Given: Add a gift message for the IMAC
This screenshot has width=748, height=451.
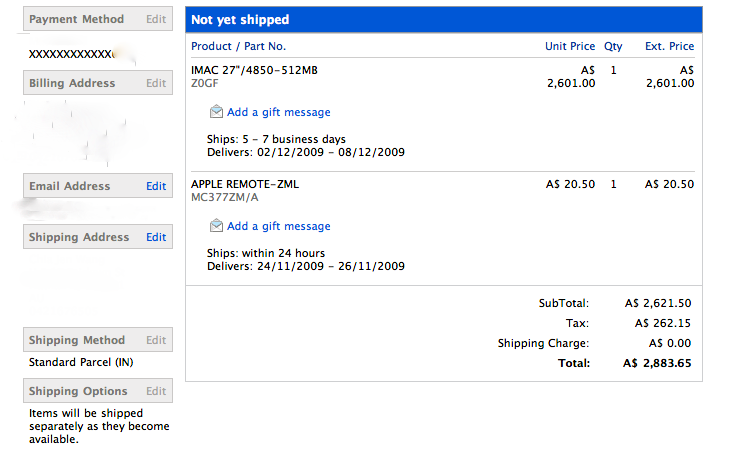Looking at the screenshot, I should (x=278, y=113).
